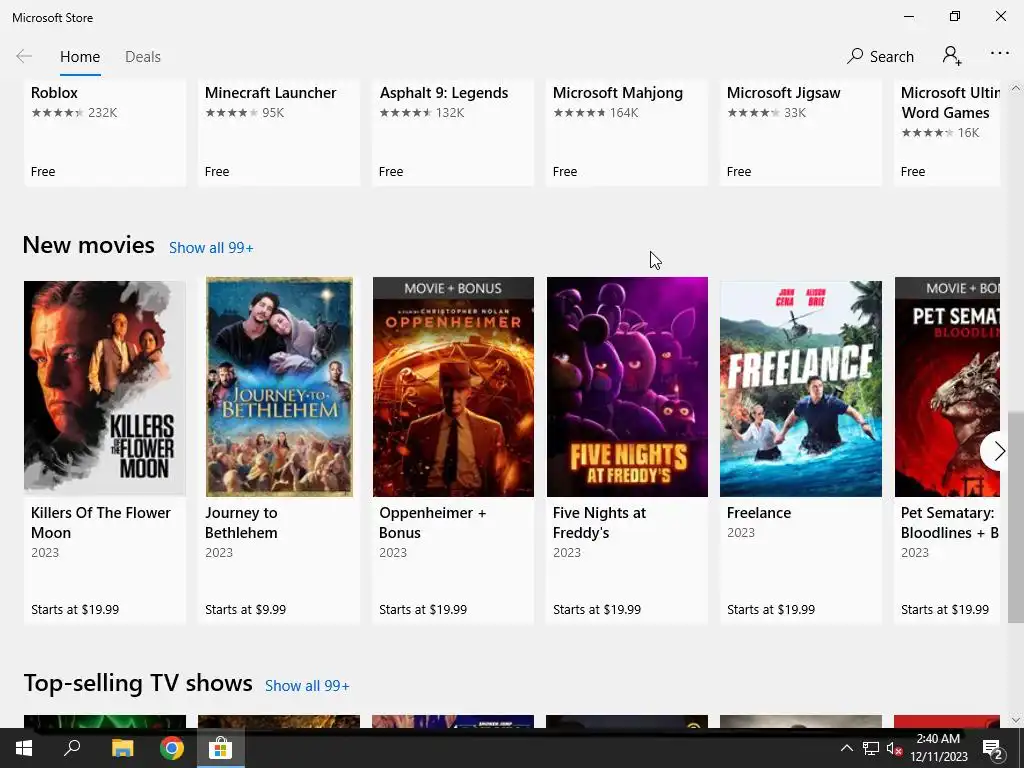This screenshot has height=768, width=1024.
Task: Open Oppenheimer + Bonus poster
Action: tap(453, 387)
